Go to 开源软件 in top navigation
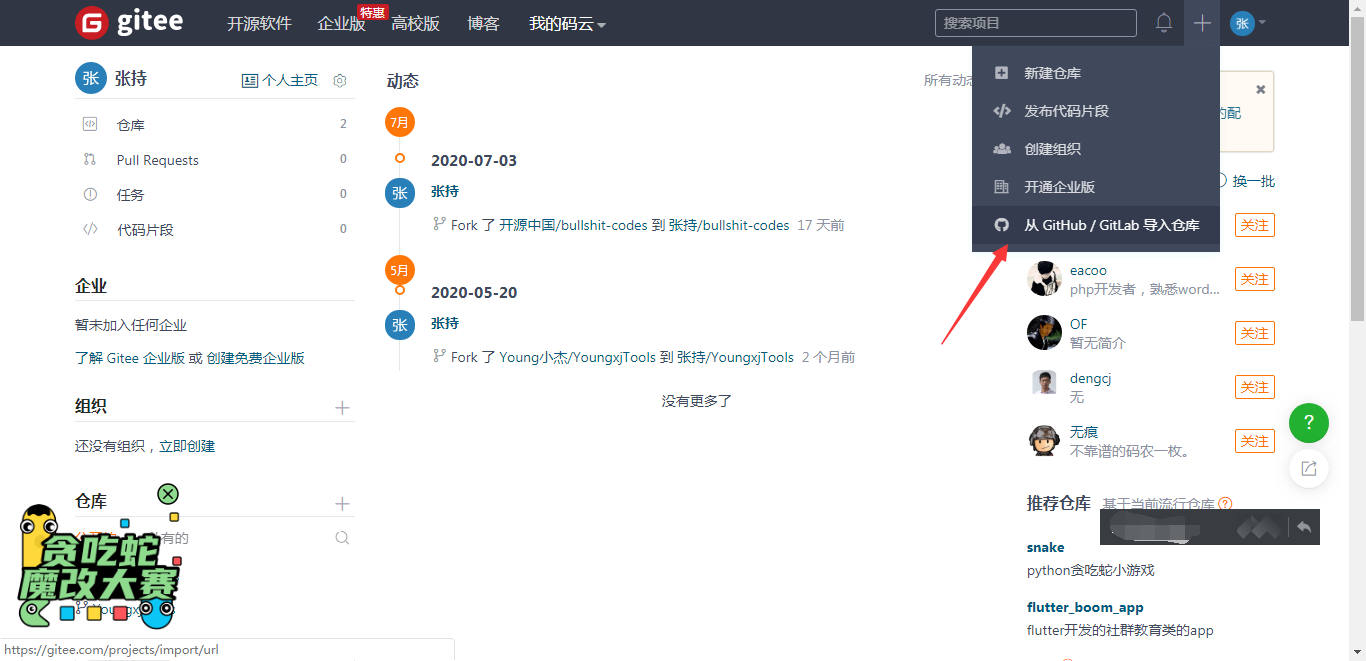Viewport: 1366px width, 661px height. (259, 23)
